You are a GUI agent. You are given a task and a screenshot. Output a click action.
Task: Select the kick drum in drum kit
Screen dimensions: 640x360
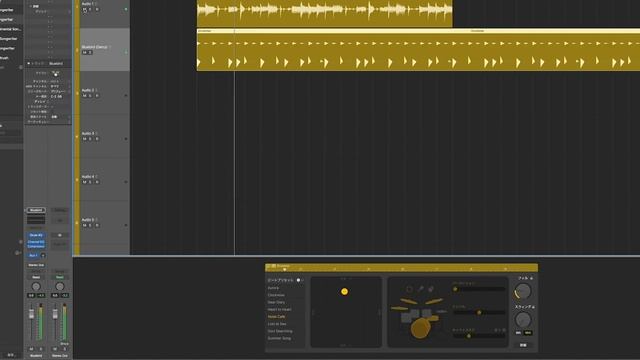coord(420,329)
